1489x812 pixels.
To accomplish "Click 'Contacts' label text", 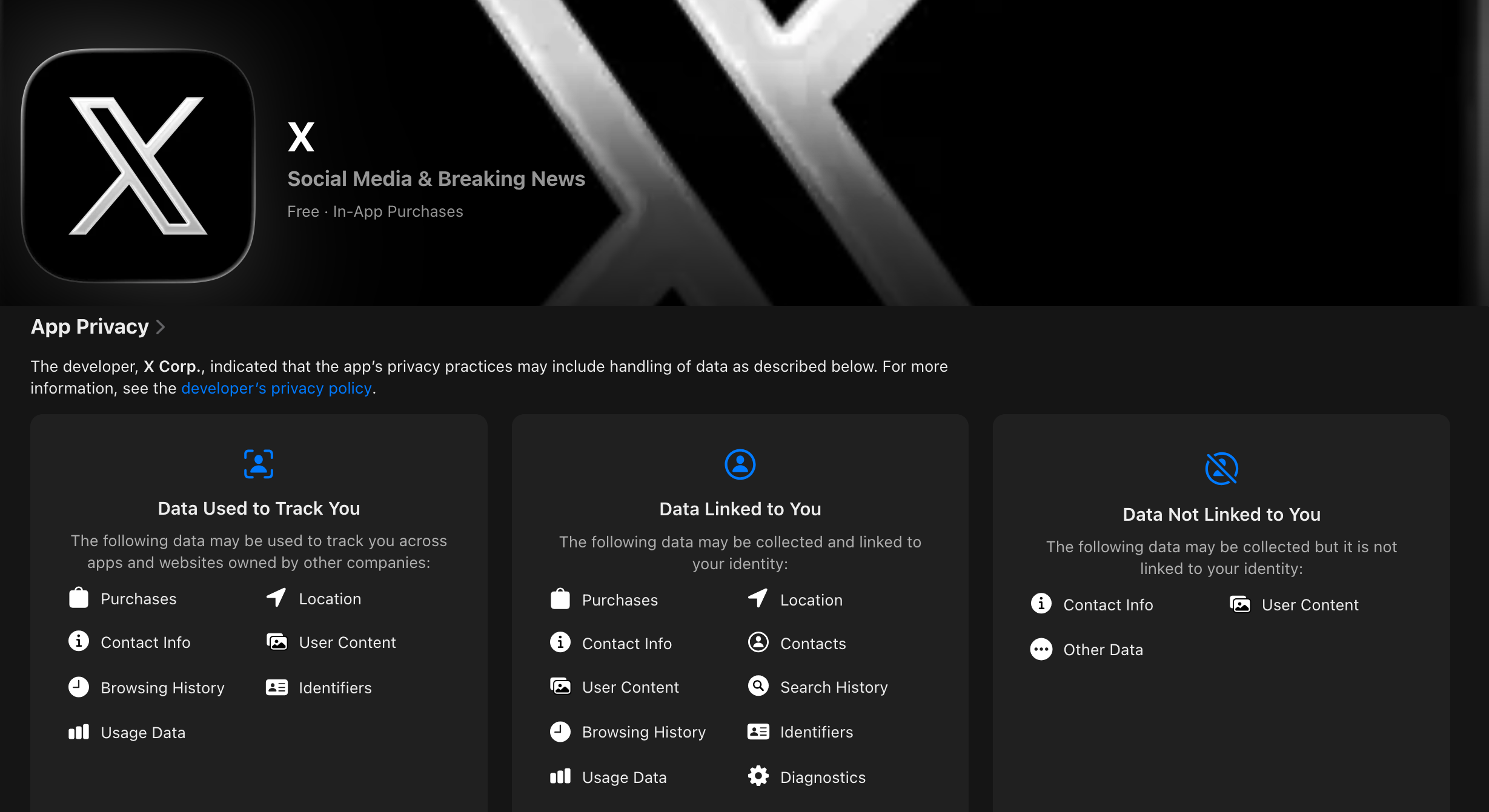I will point(813,644).
